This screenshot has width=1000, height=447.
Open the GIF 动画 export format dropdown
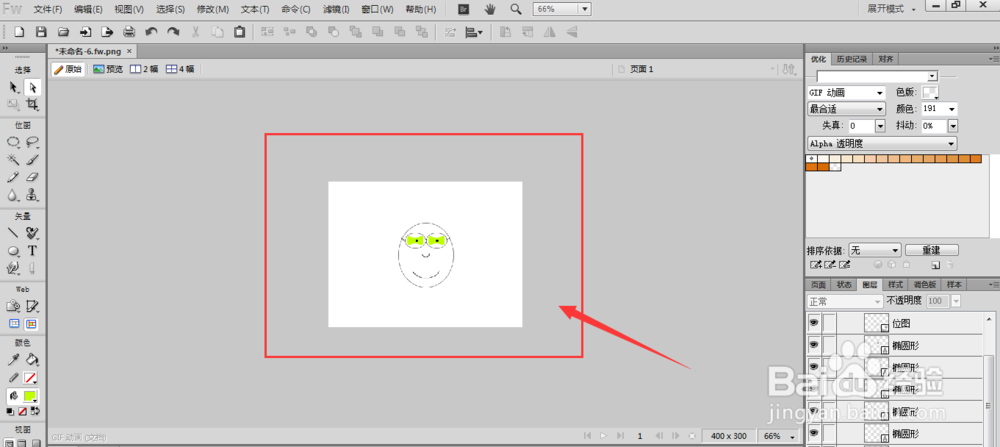point(846,92)
